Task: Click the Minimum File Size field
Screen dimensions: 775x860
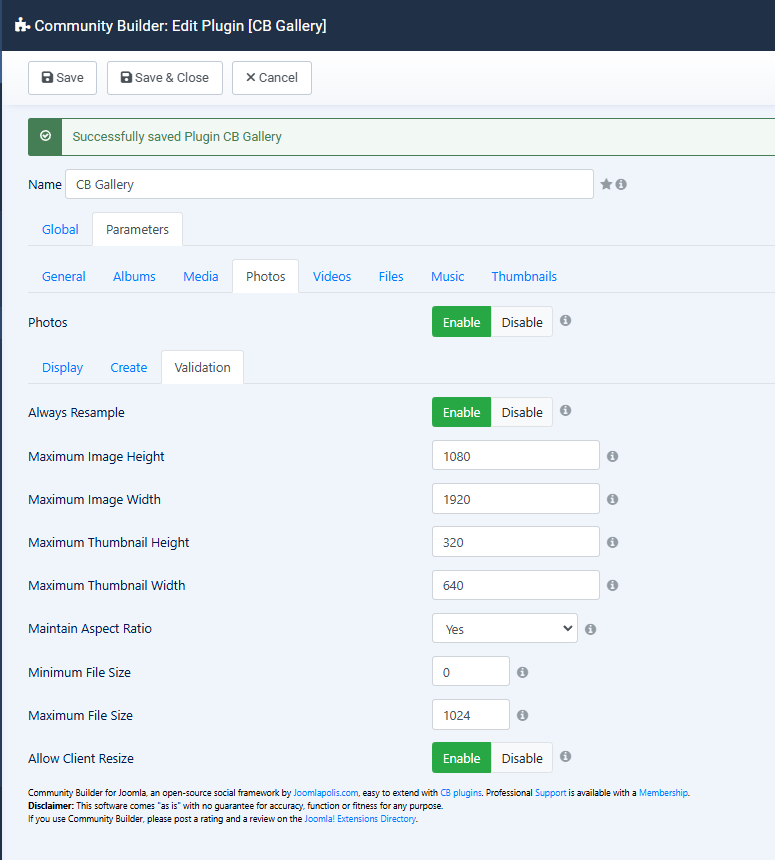Action: point(471,671)
